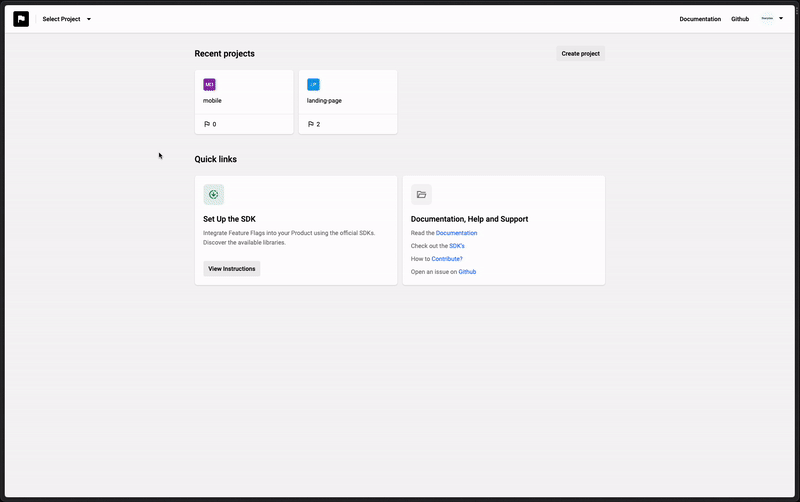Image resolution: width=800 pixels, height=502 pixels.
Task: Click the Recent projects heading
Action: tap(224, 54)
